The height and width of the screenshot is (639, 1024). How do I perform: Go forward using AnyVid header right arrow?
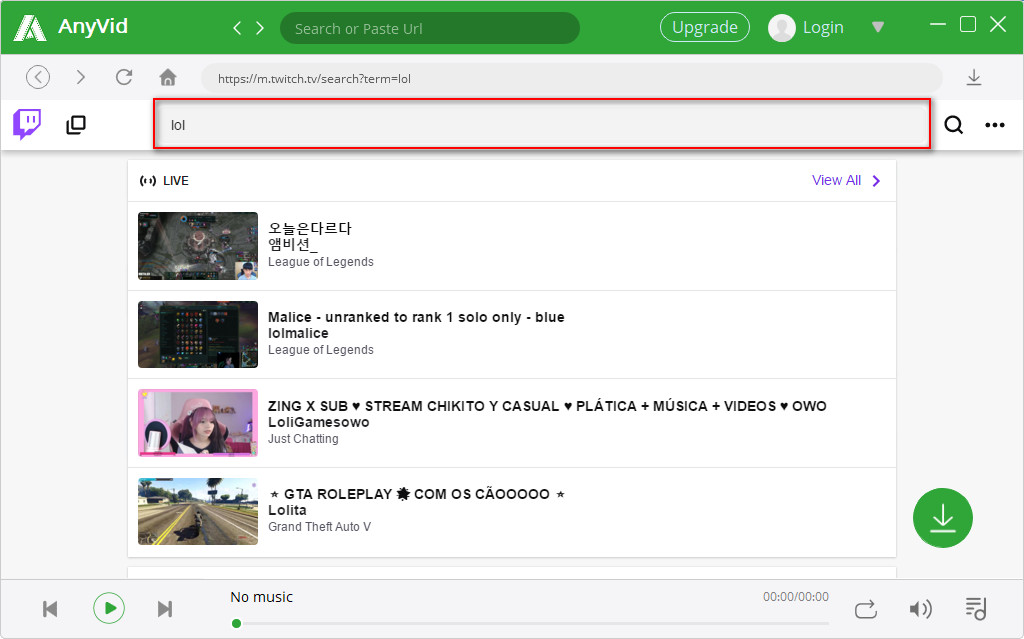(260, 28)
